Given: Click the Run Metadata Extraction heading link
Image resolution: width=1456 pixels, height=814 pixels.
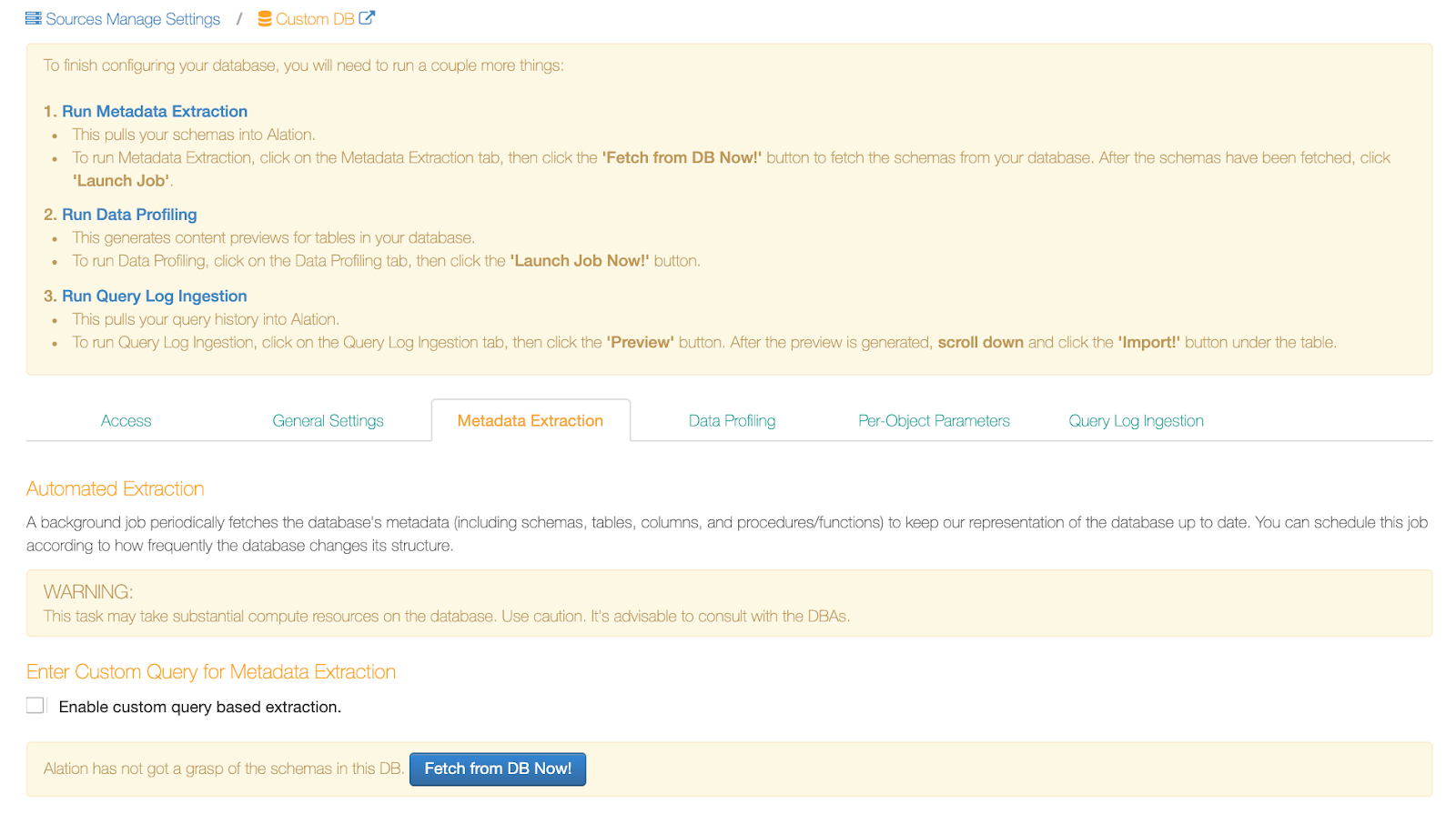Looking at the screenshot, I should point(155,111).
